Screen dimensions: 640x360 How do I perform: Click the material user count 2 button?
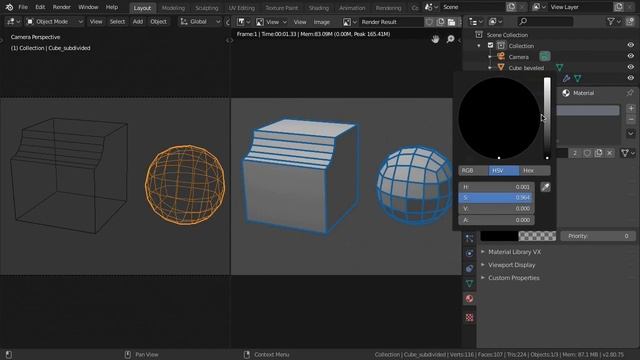[x=575, y=153]
